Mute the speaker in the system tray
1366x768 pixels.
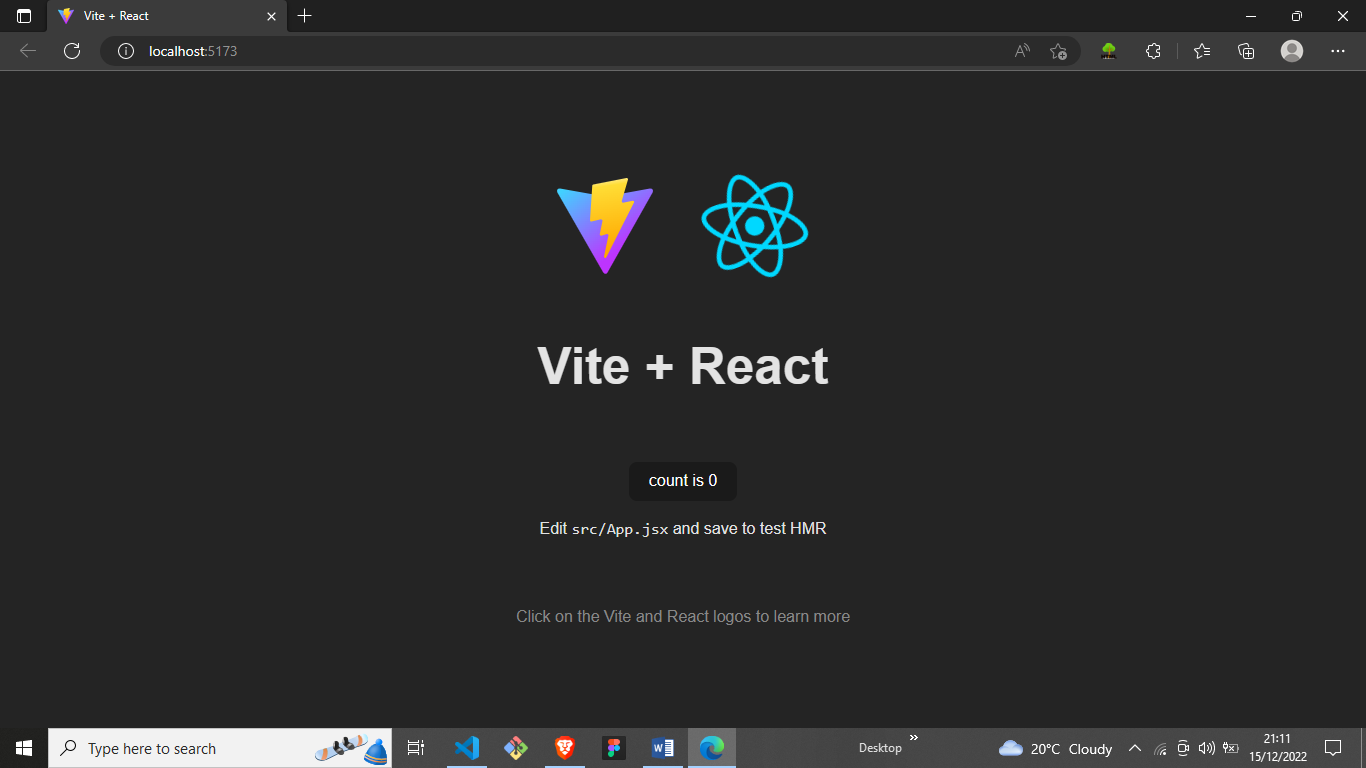[1205, 748]
